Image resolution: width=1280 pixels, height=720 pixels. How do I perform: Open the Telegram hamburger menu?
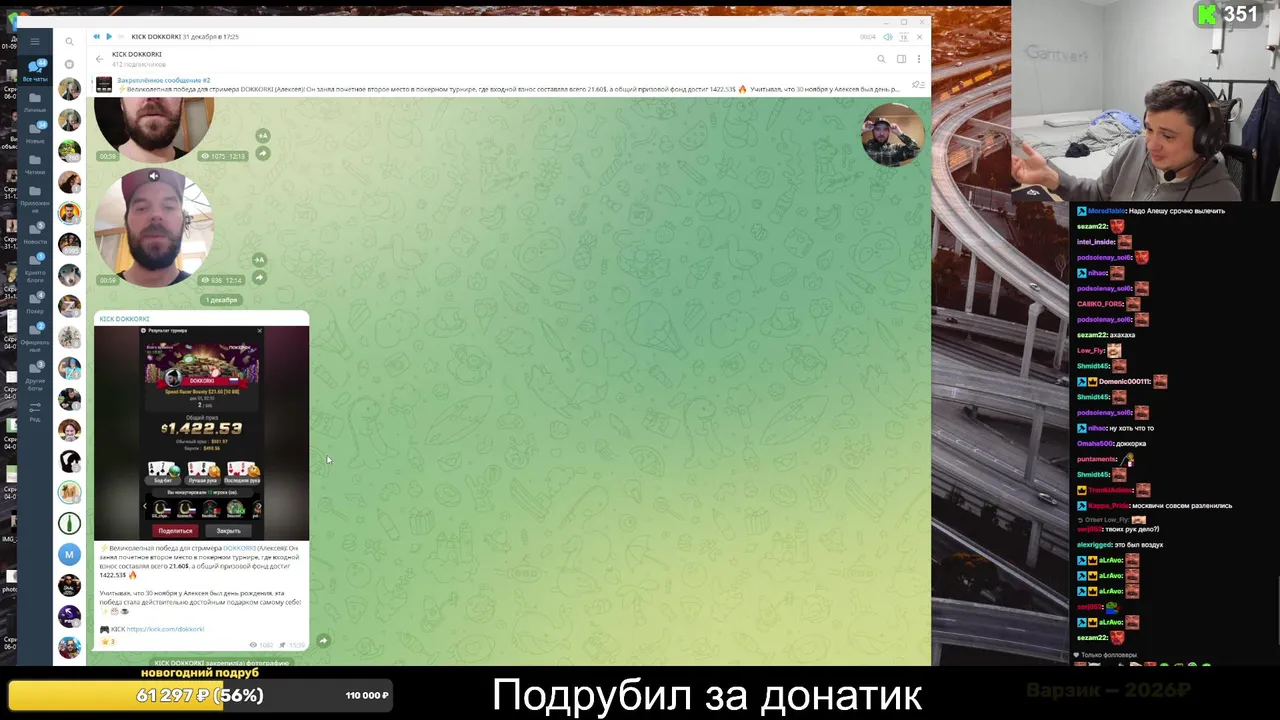[x=34, y=41]
